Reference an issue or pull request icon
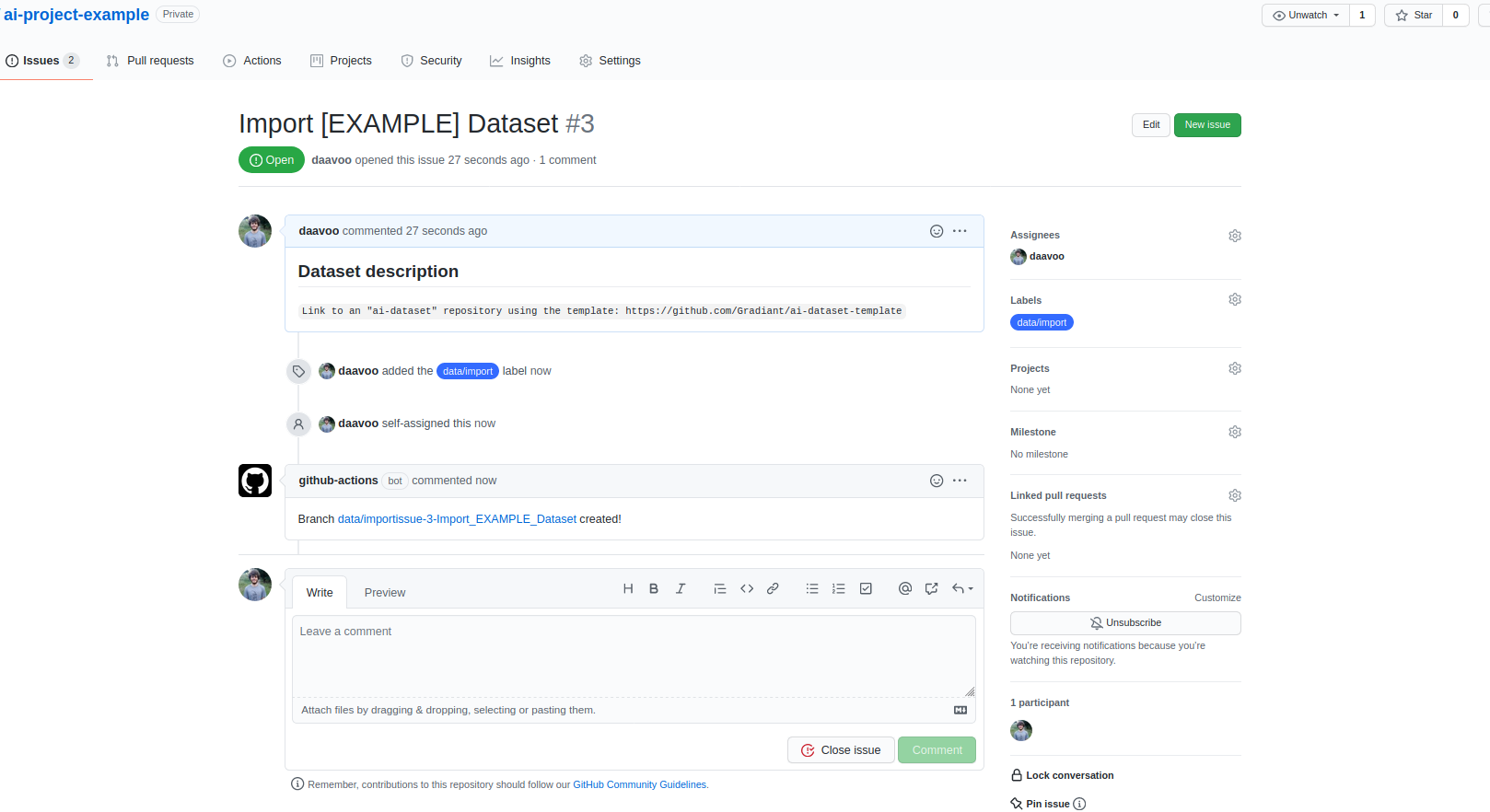Screen dimensions: 1490x812 click(x=932, y=589)
